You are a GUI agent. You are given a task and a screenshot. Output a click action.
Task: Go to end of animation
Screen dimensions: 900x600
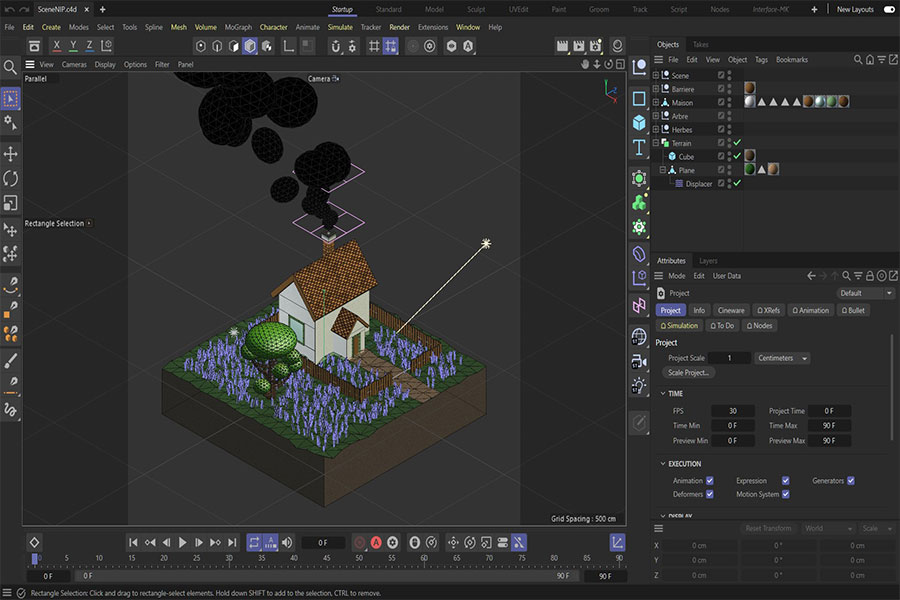(x=232, y=543)
